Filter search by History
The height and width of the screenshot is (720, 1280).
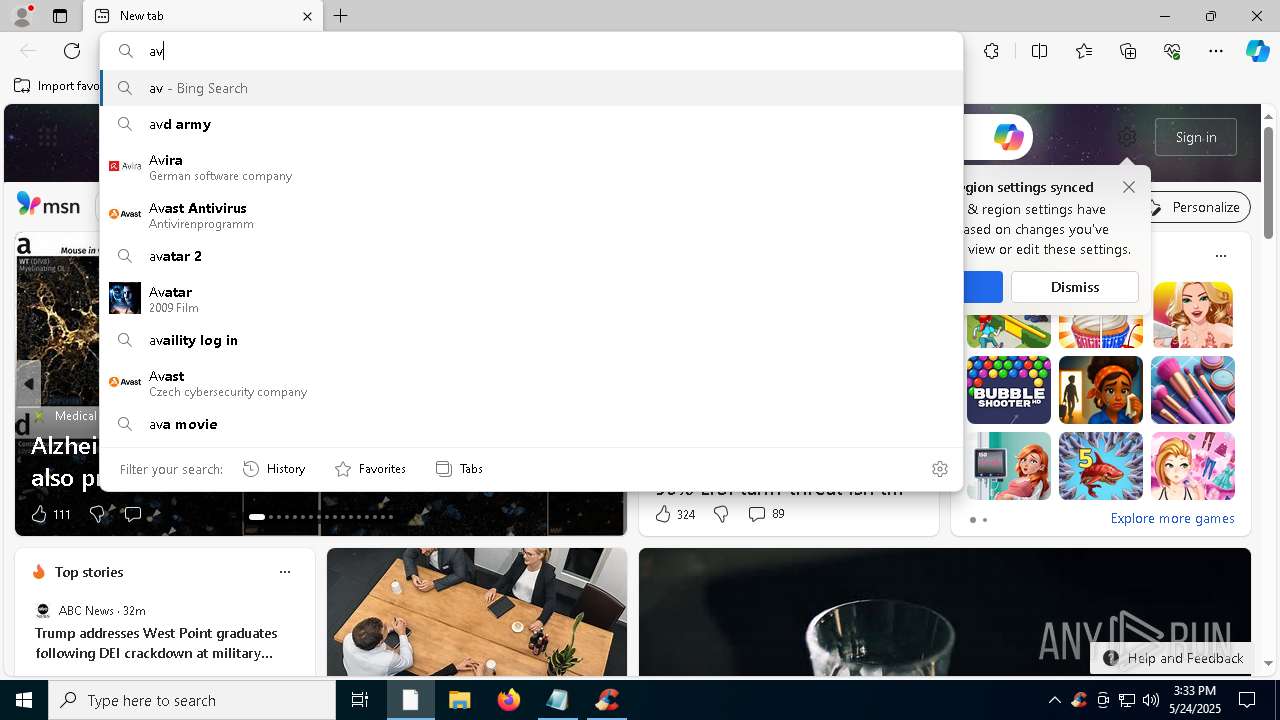(274, 468)
